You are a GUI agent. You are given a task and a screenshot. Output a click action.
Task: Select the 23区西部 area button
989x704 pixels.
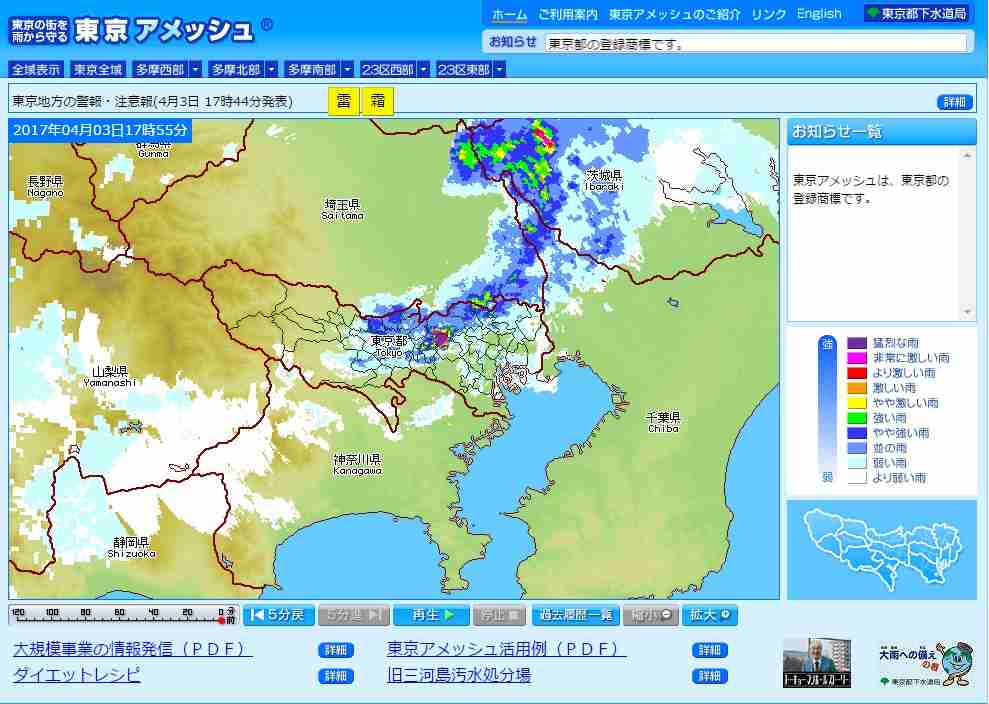[388, 69]
